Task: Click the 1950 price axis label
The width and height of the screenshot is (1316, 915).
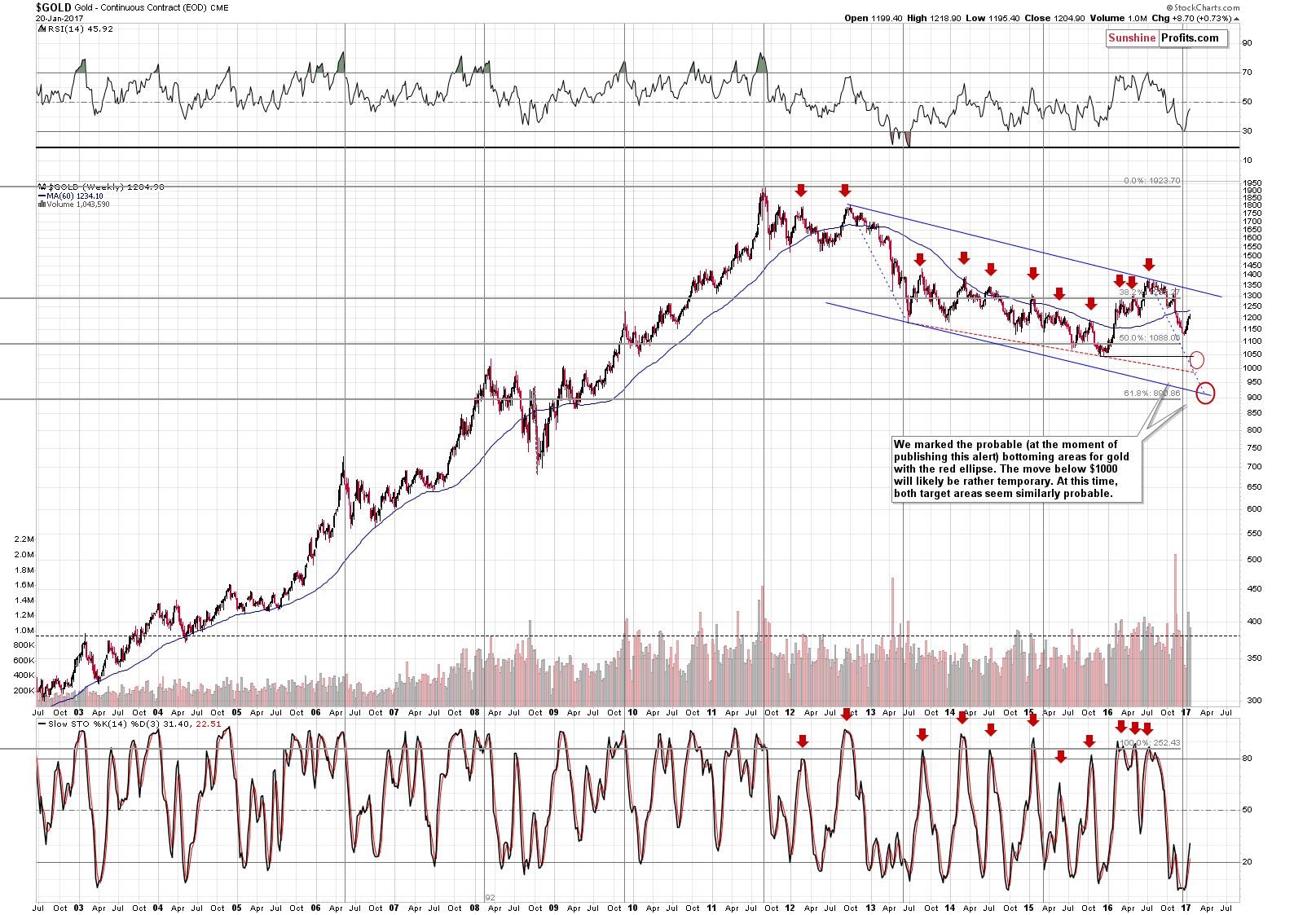Action: pyautogui.click(x=1252, y=183)
